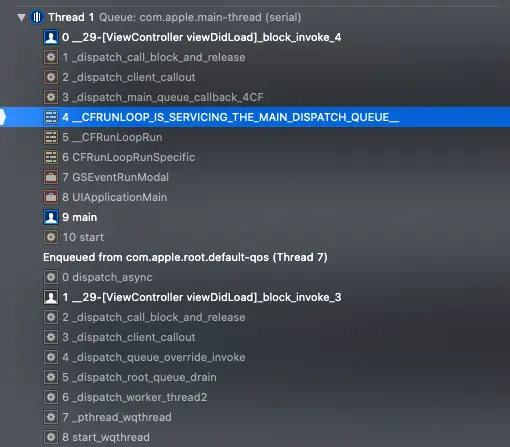Screen dimensions: 510x447
Task: Select enqueued frame 3 _dispatch_client_callout
Action: click(x=129, y=337)
